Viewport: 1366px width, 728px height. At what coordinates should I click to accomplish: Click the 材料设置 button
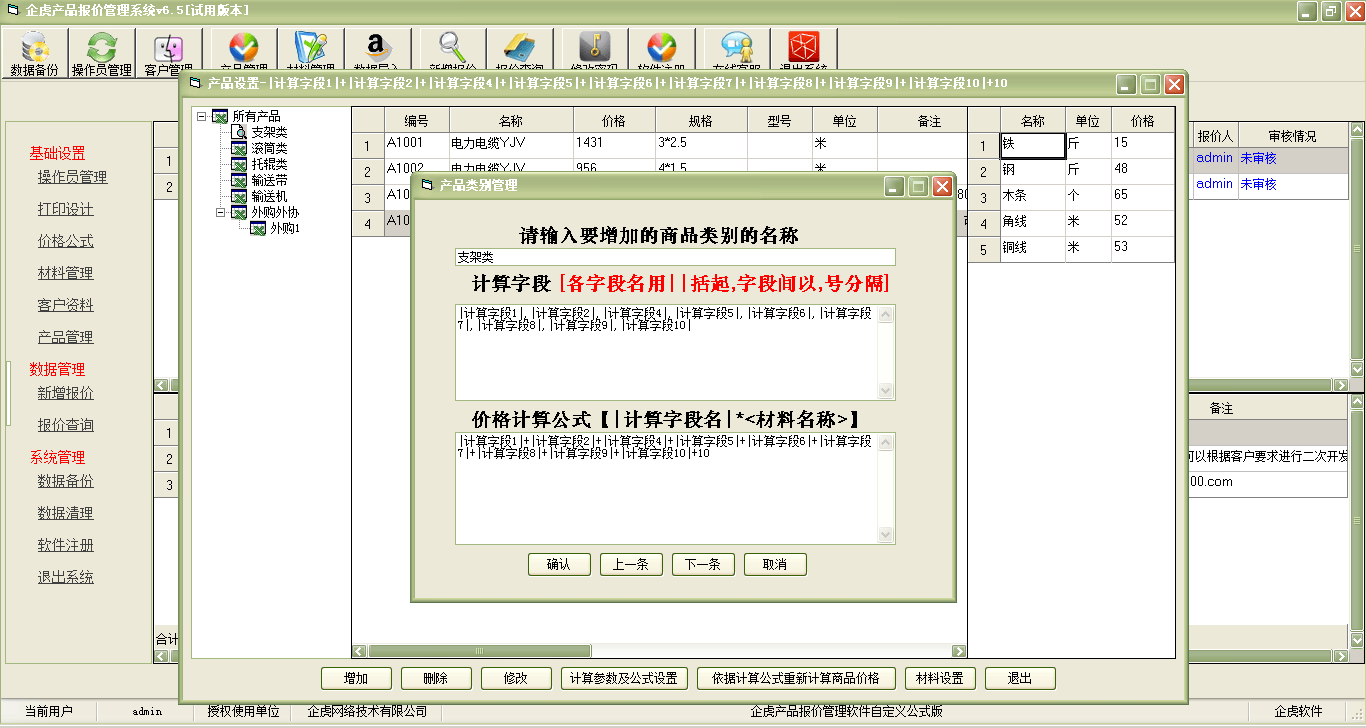click(941, 678)
